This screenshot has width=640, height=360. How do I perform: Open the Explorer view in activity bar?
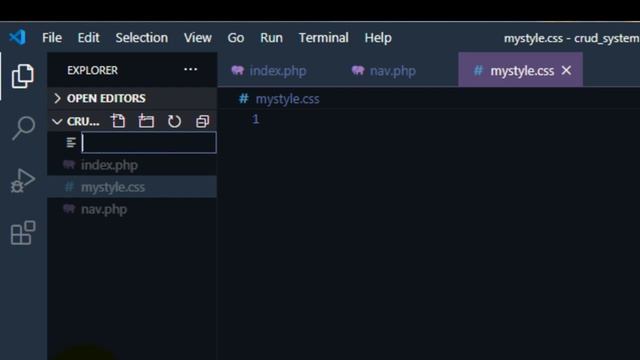click(22, 76)
